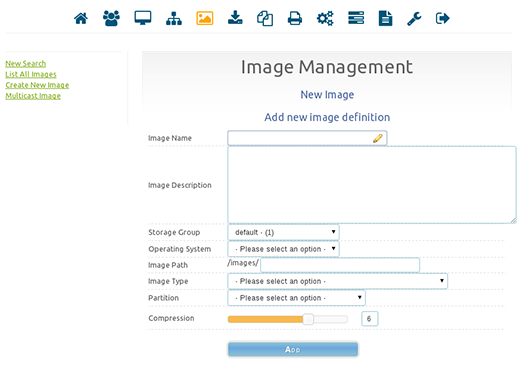Open the Group Management hierarchy icon

[x=174, y=18]
